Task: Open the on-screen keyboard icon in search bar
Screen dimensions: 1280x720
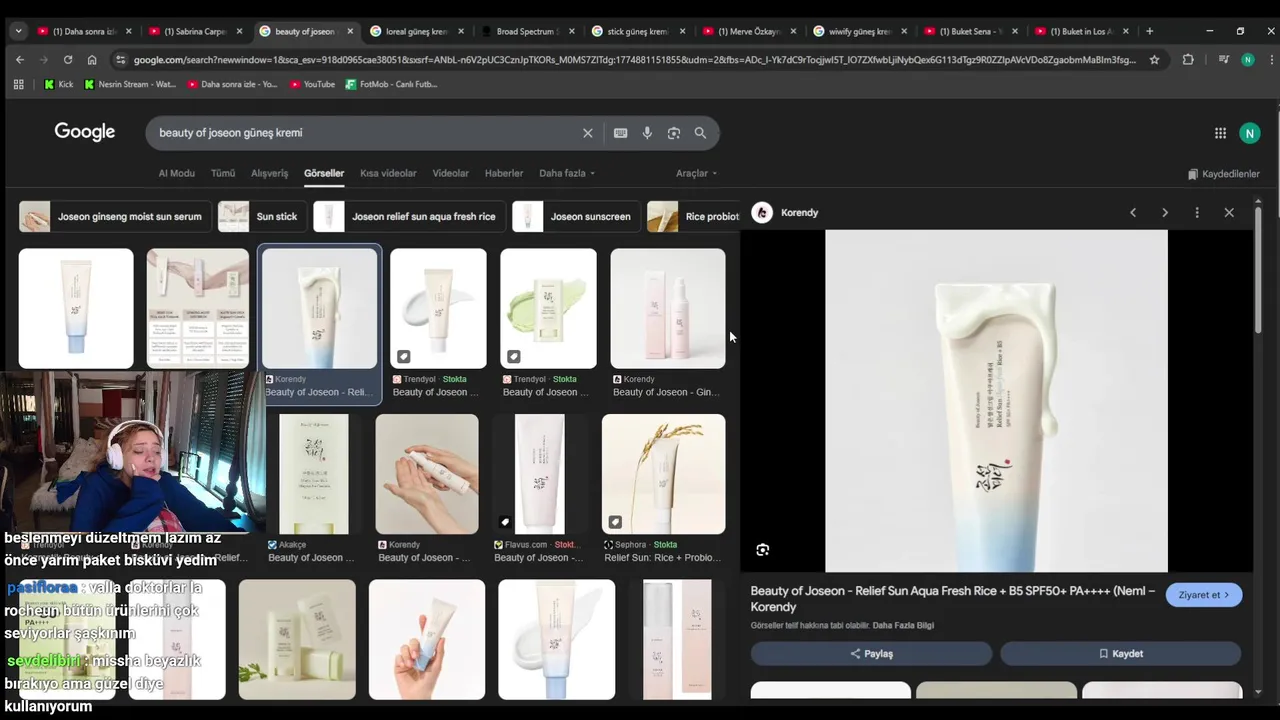Action: (x=620, y=133)
